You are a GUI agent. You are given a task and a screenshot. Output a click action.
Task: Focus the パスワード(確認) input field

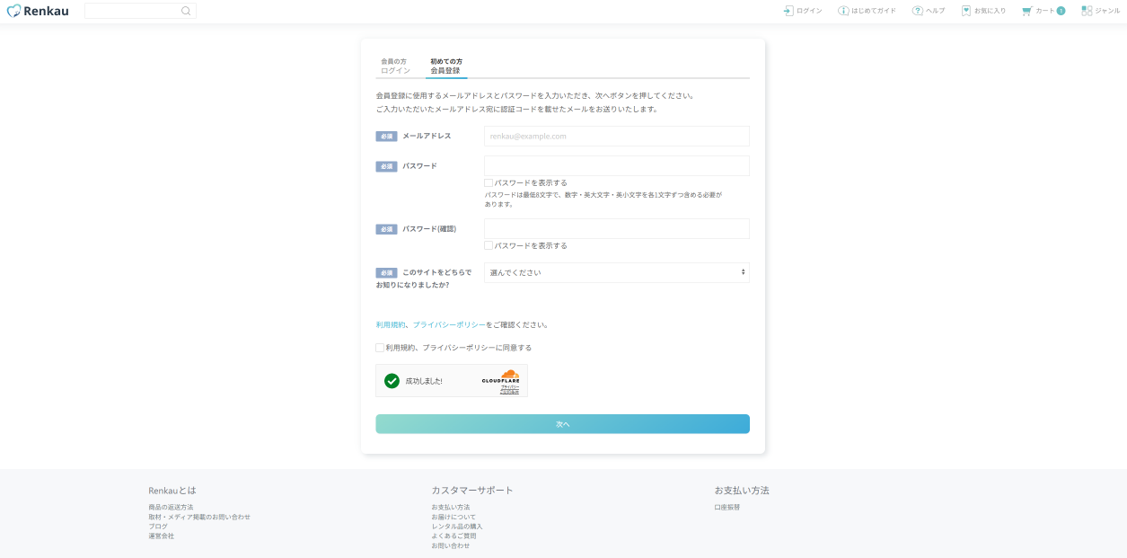[617, 229]
